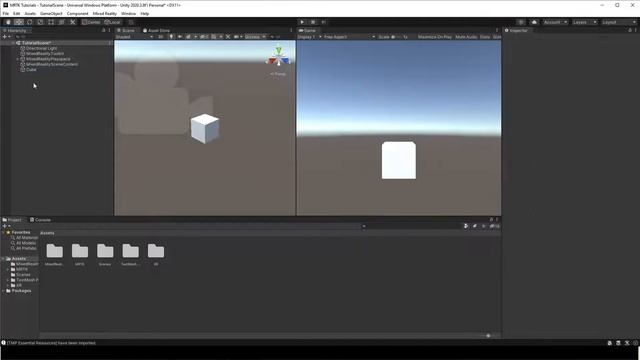
Task: Open the File menu
Action: click(x=6, y=13)
